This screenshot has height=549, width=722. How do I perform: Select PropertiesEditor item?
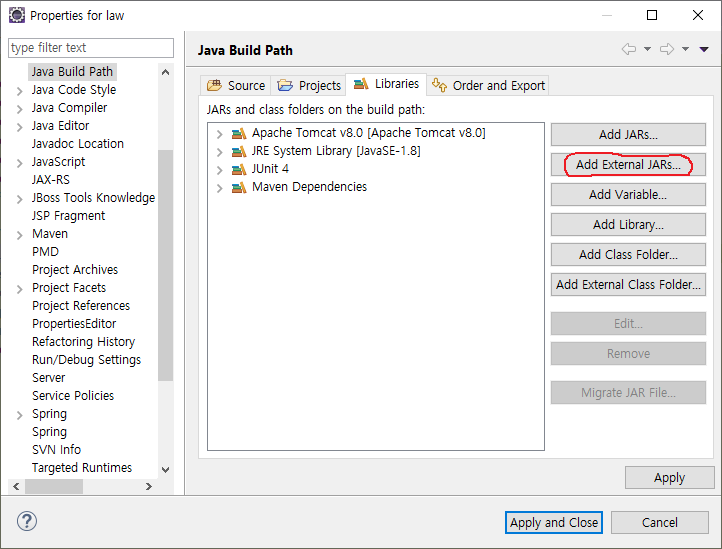point(74,323)
